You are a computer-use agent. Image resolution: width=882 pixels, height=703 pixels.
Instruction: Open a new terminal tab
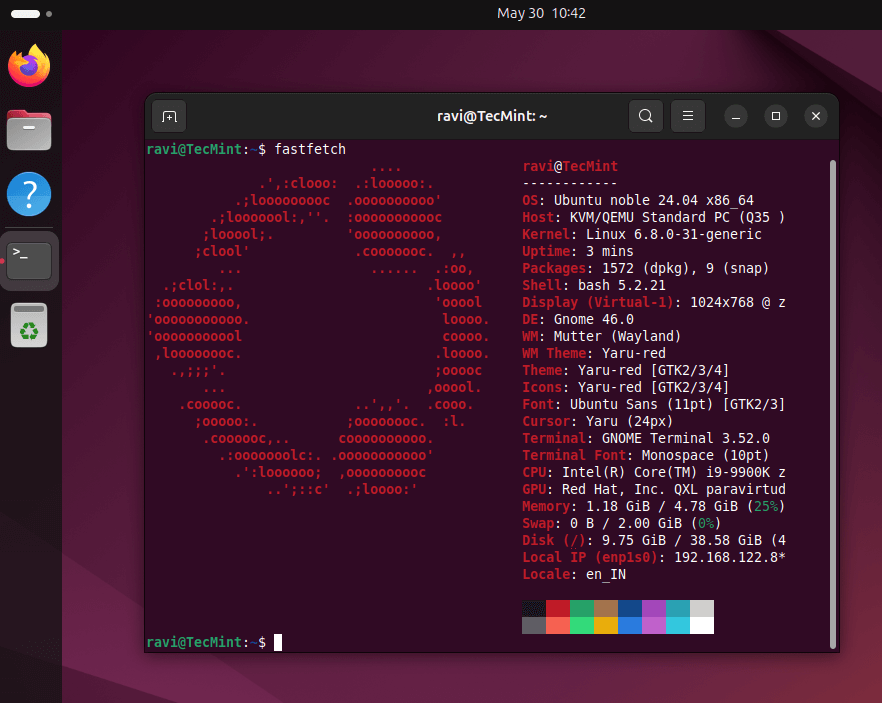tap(169, 117)
